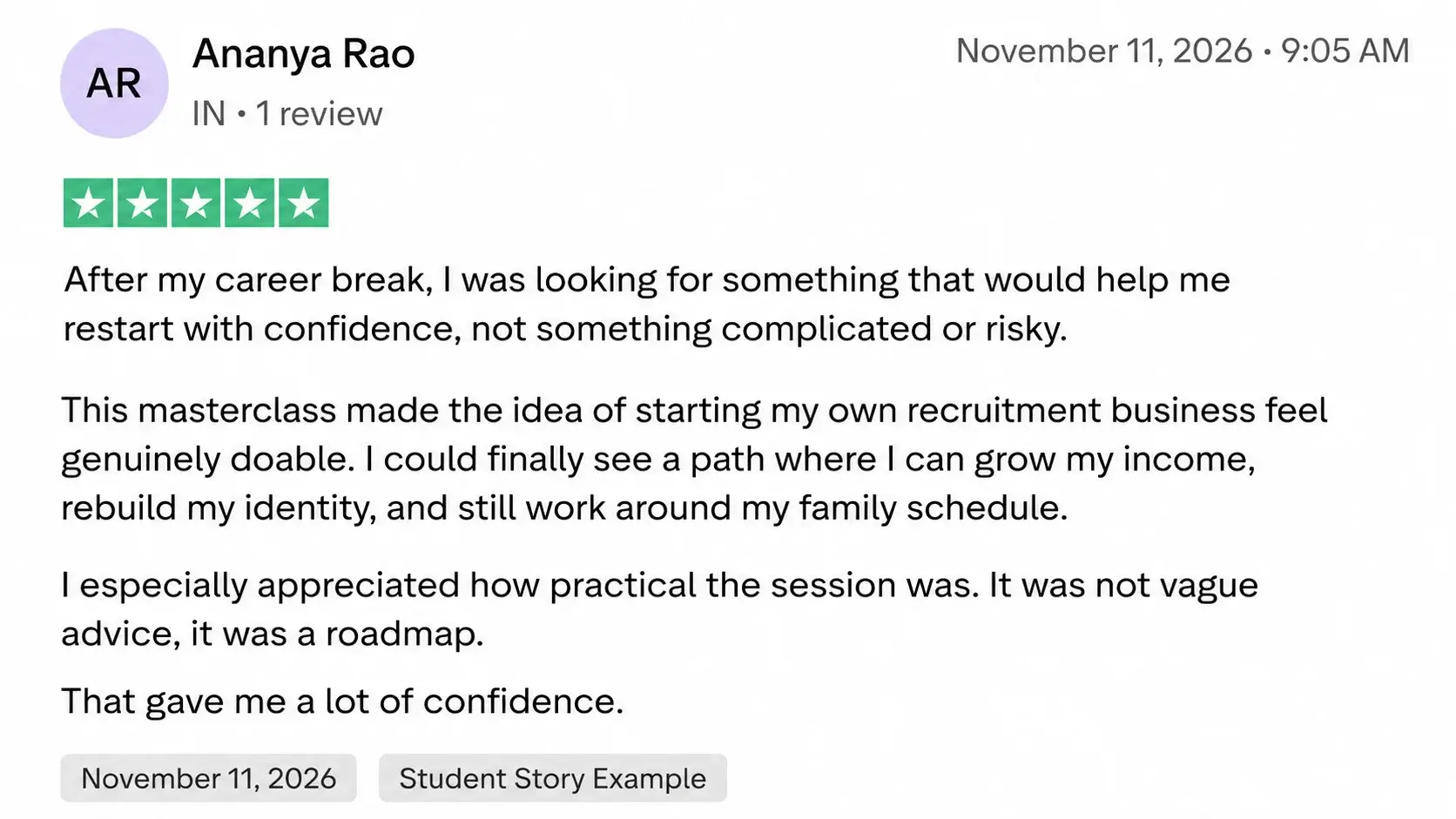
Task: Click the paragraph starting 'This masterclass made'
Action: click(694, 459)
